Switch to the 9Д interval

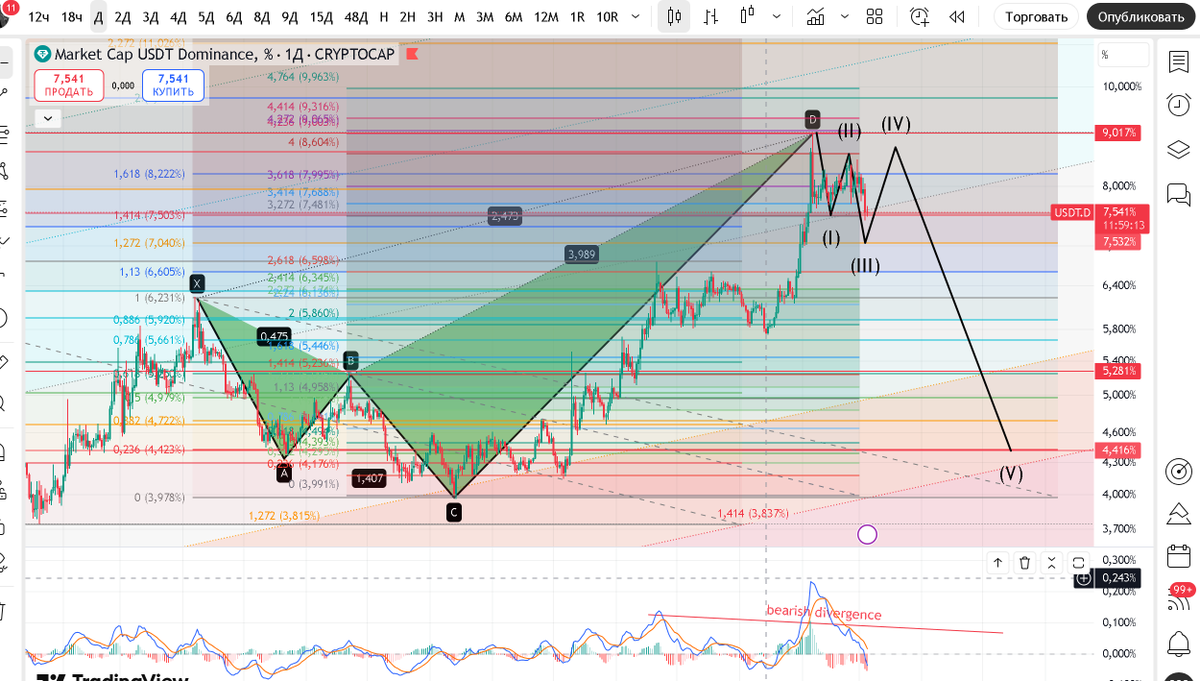(x=289, y=16)
